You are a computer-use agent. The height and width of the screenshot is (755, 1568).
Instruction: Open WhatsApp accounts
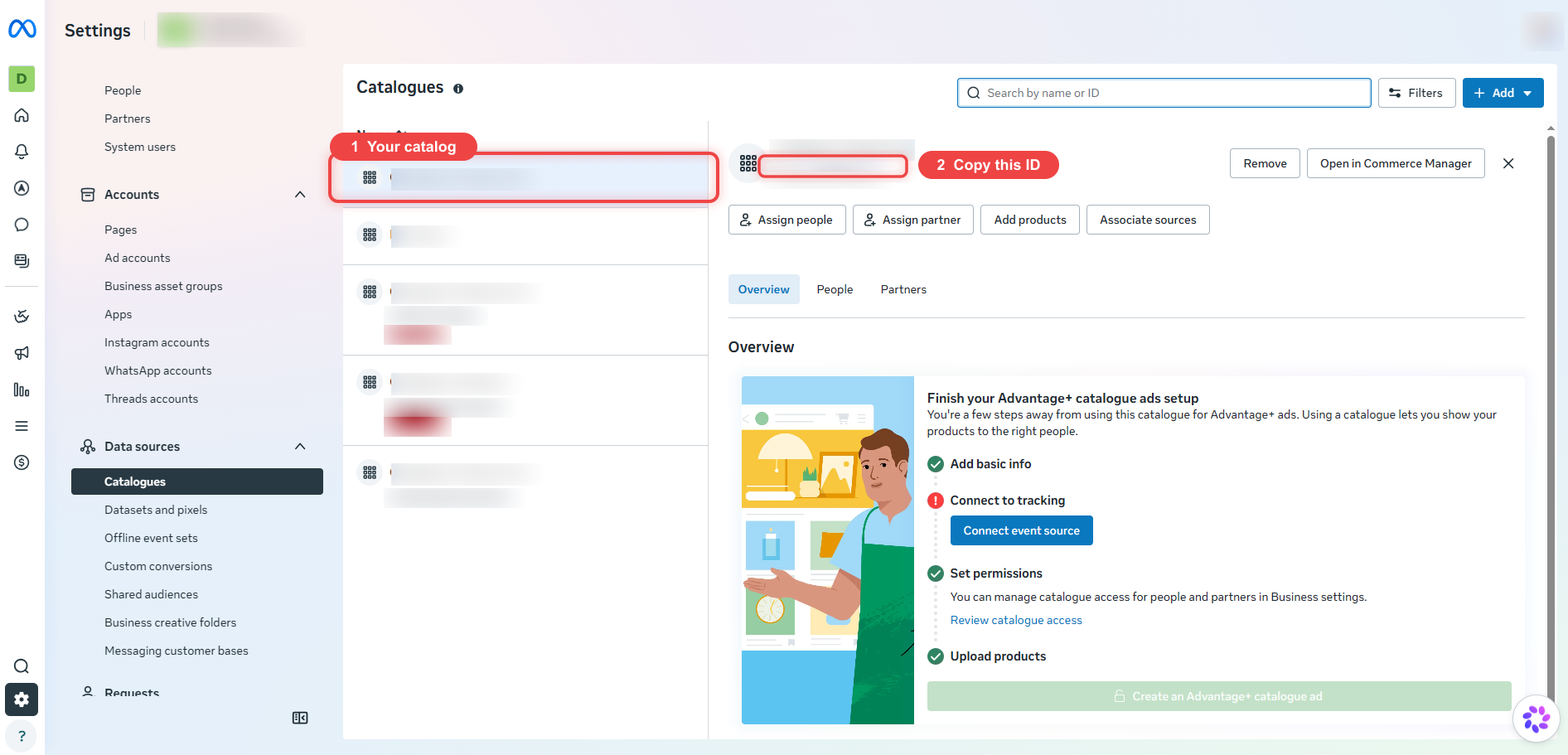tap(158, 370)
